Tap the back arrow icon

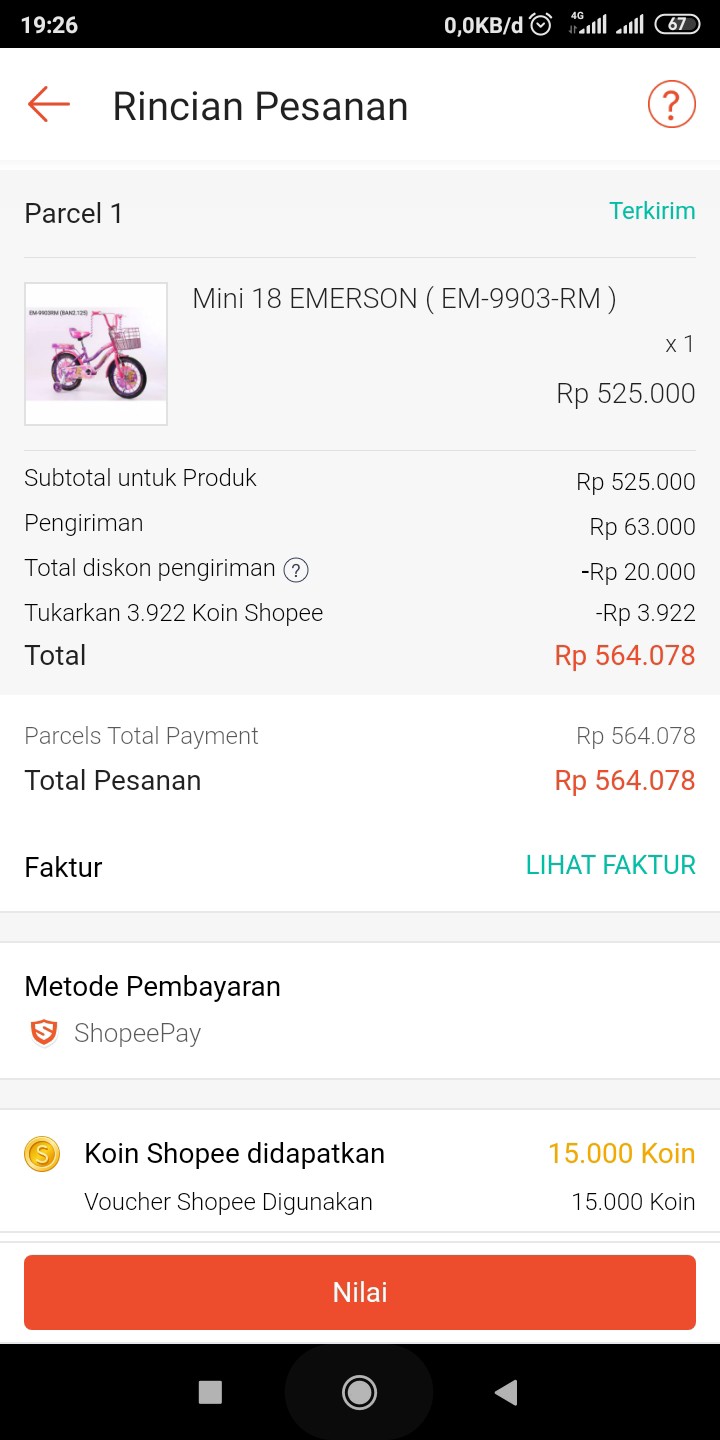[48, 104]
